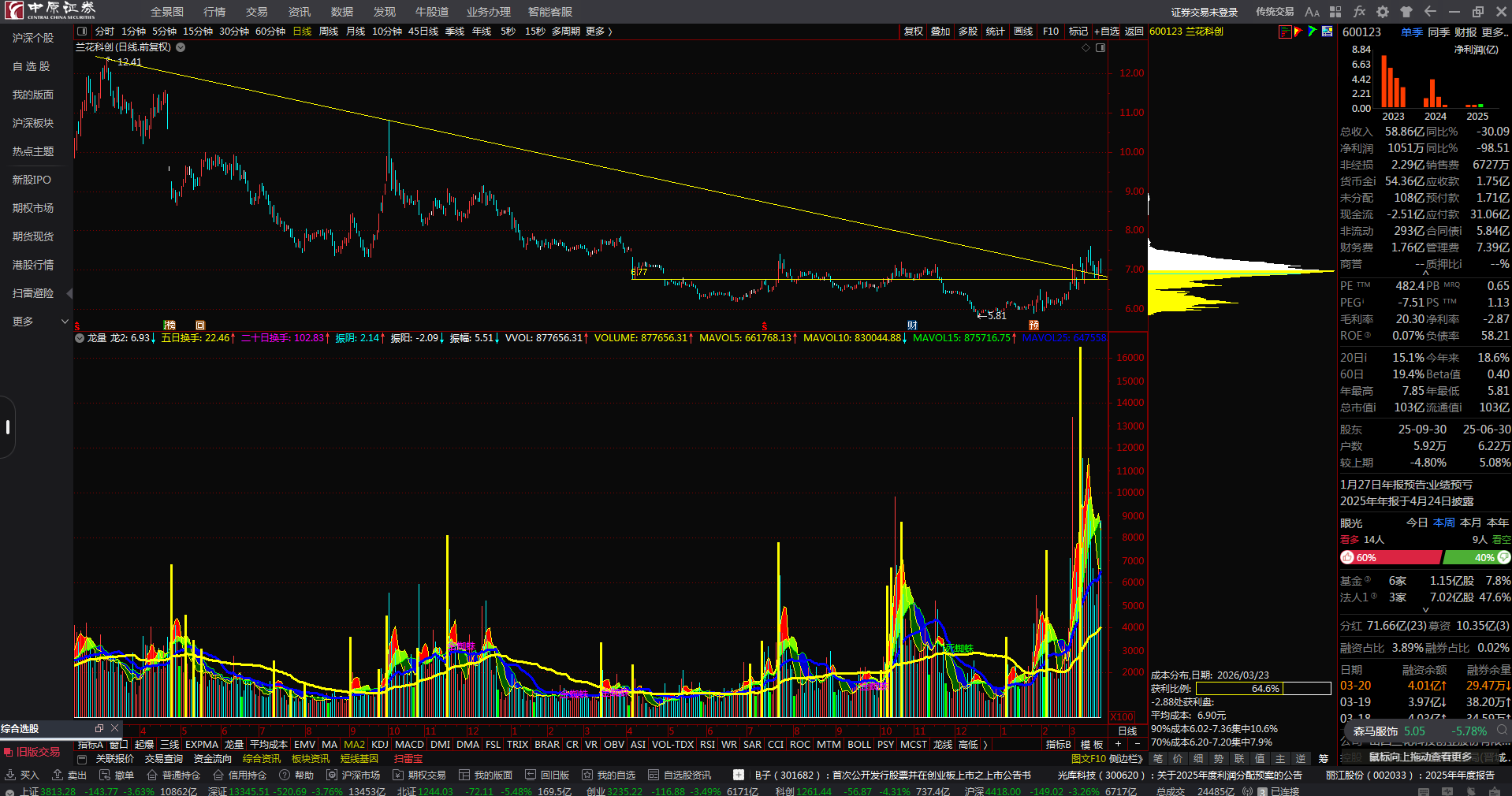Open the 更多 timeframe dropdown
Image resolution: width=1512 pixels, height=796 pixels.
pyautogui.click(x=598, y=32)
